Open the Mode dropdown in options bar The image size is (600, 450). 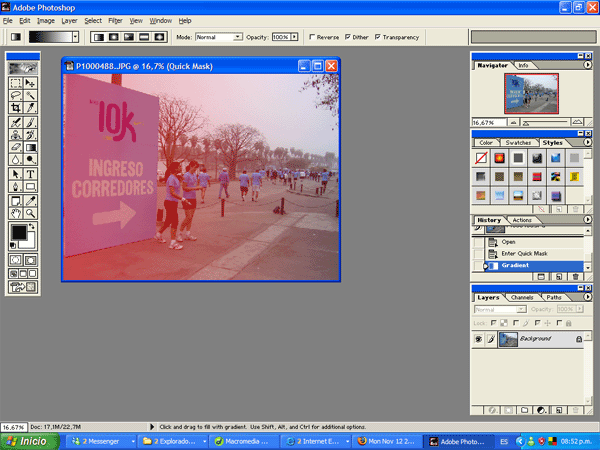(x=238, y=37)
